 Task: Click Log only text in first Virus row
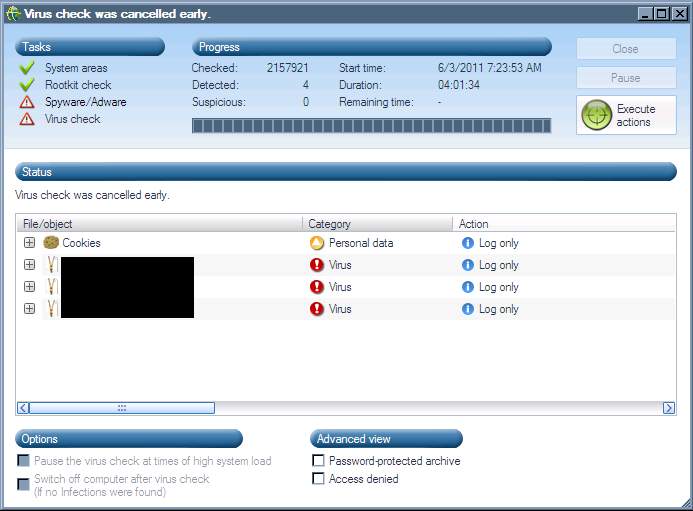499,265
